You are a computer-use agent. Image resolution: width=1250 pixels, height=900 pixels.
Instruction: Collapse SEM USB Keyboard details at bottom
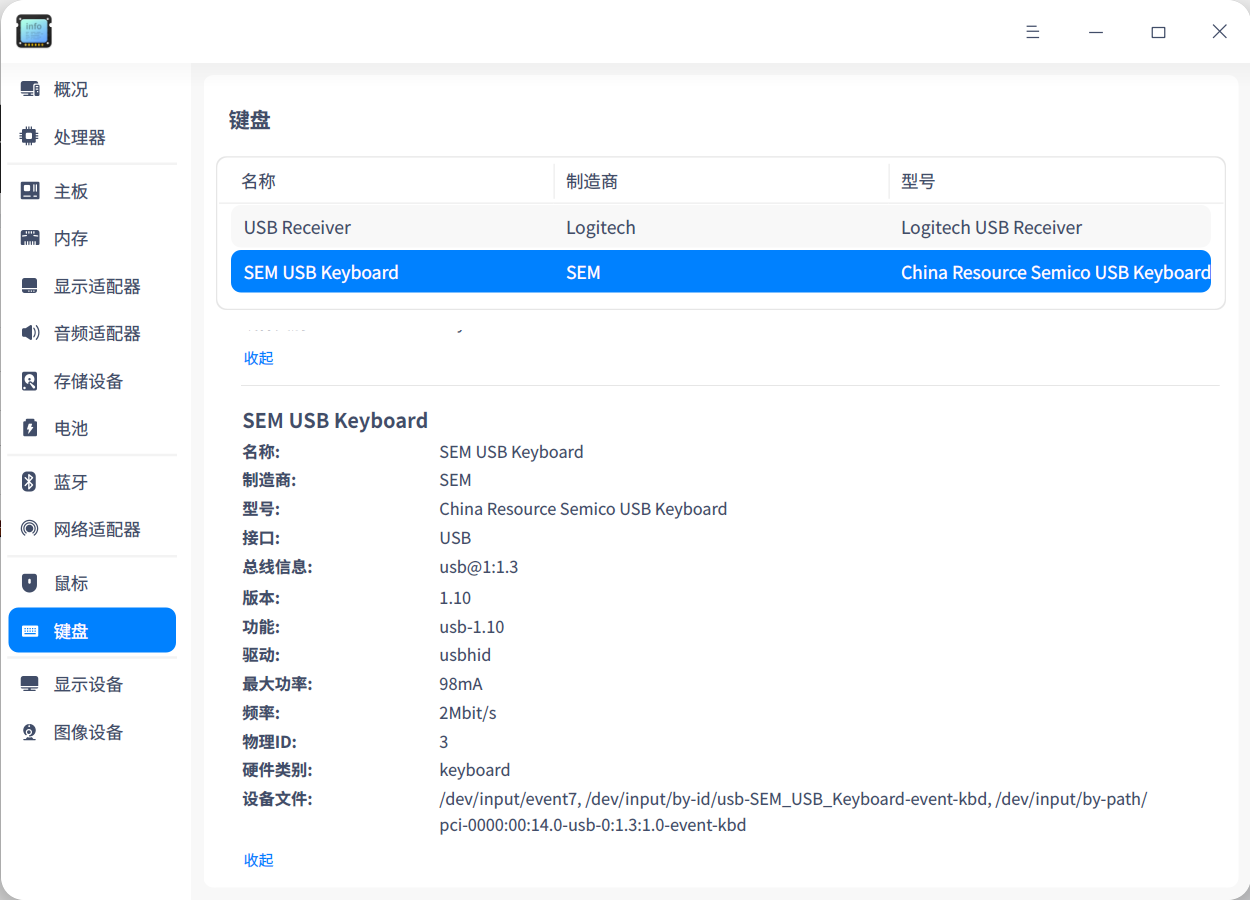tap(258, 860)
